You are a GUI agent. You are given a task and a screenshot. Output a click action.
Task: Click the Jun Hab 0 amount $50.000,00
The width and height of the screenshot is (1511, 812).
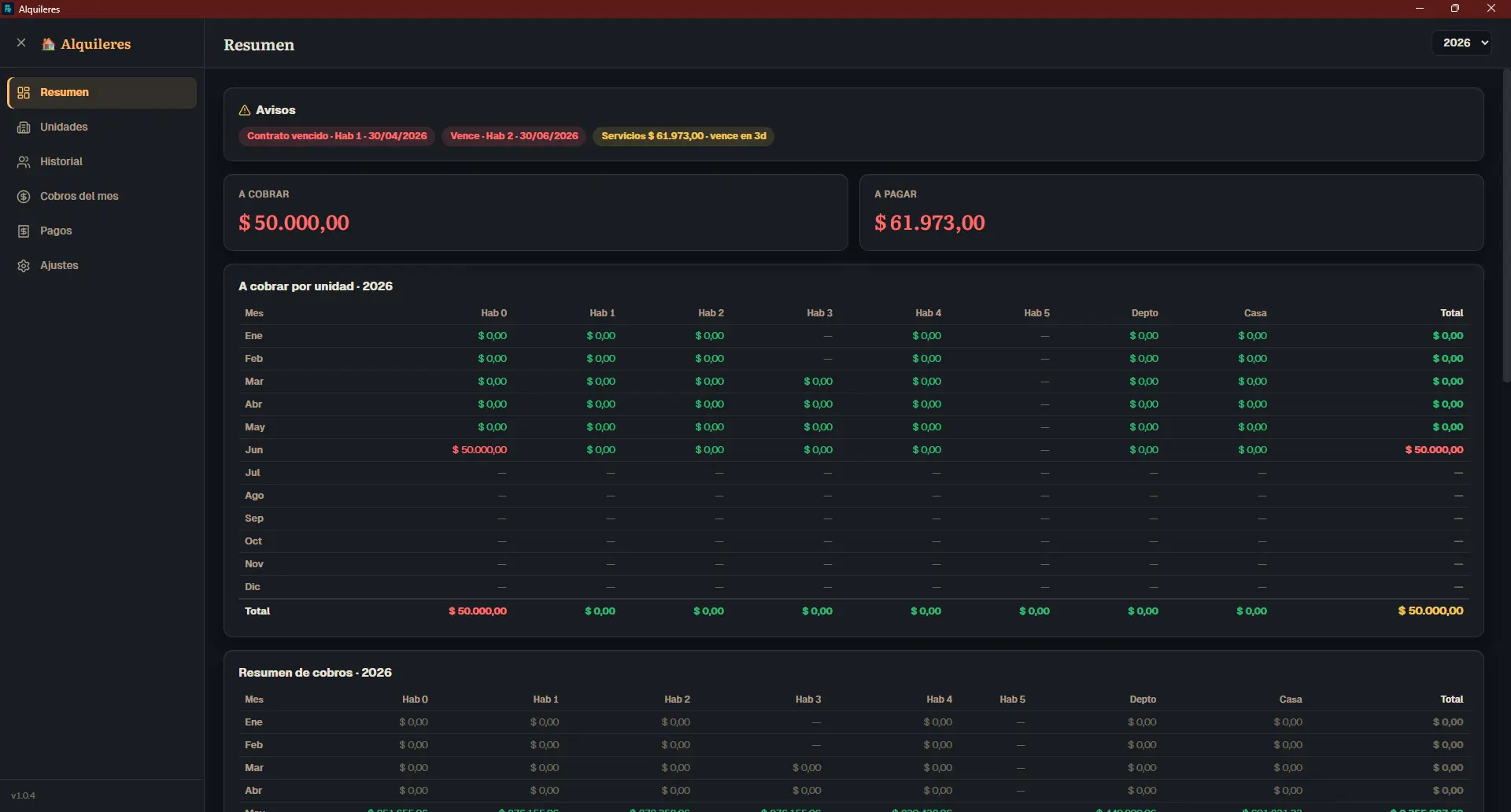pyautogui.click(x=479, y=450)
